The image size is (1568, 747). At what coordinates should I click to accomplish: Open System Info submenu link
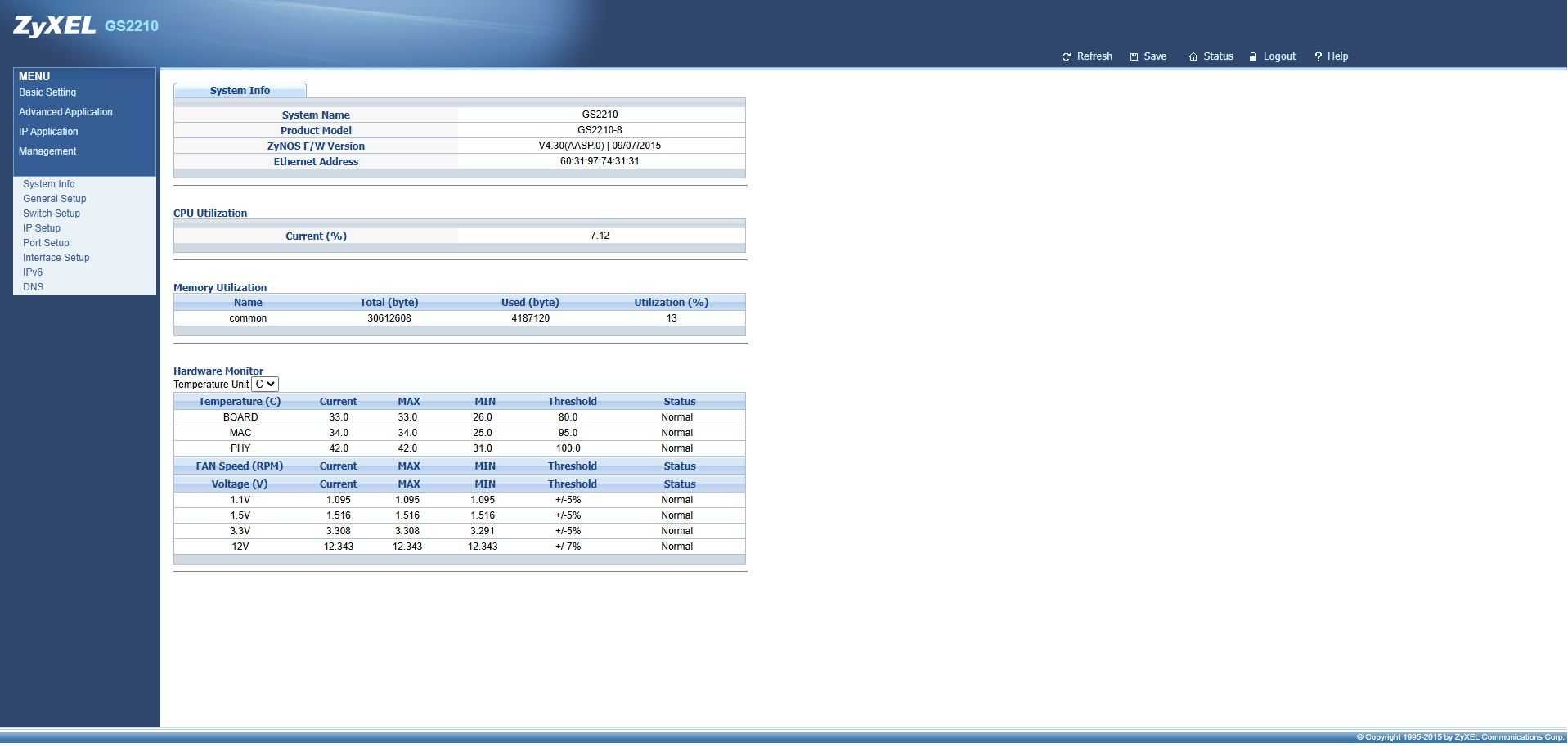(48, 184)
